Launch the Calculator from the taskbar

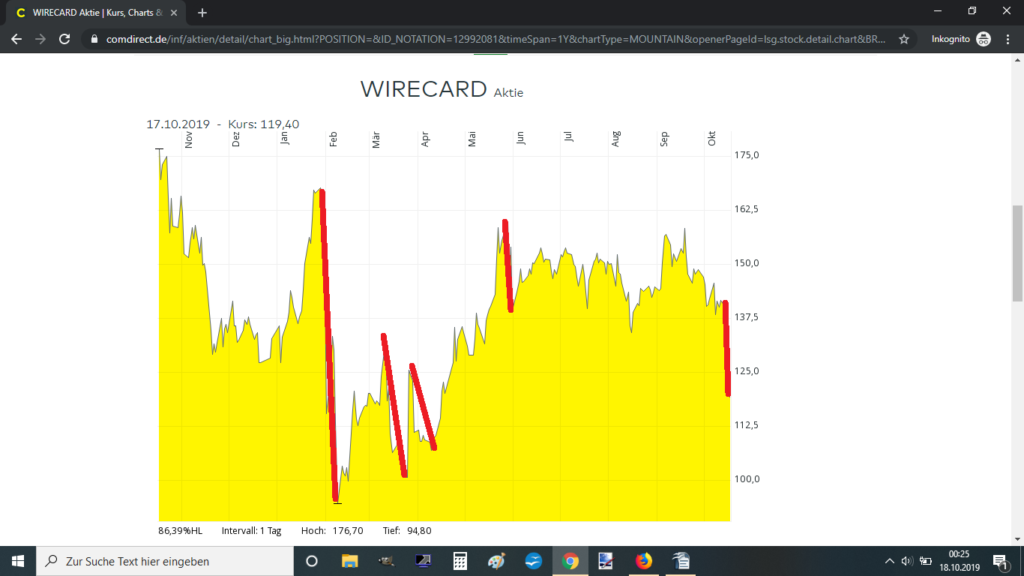(x=460, y=560)
